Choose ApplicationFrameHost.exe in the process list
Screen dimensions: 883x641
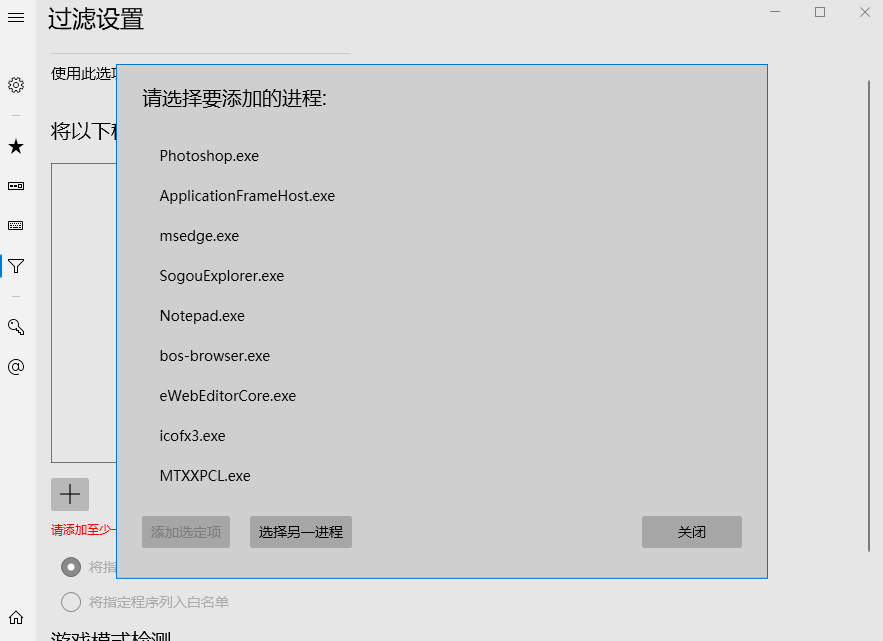(x=247, y=196)
